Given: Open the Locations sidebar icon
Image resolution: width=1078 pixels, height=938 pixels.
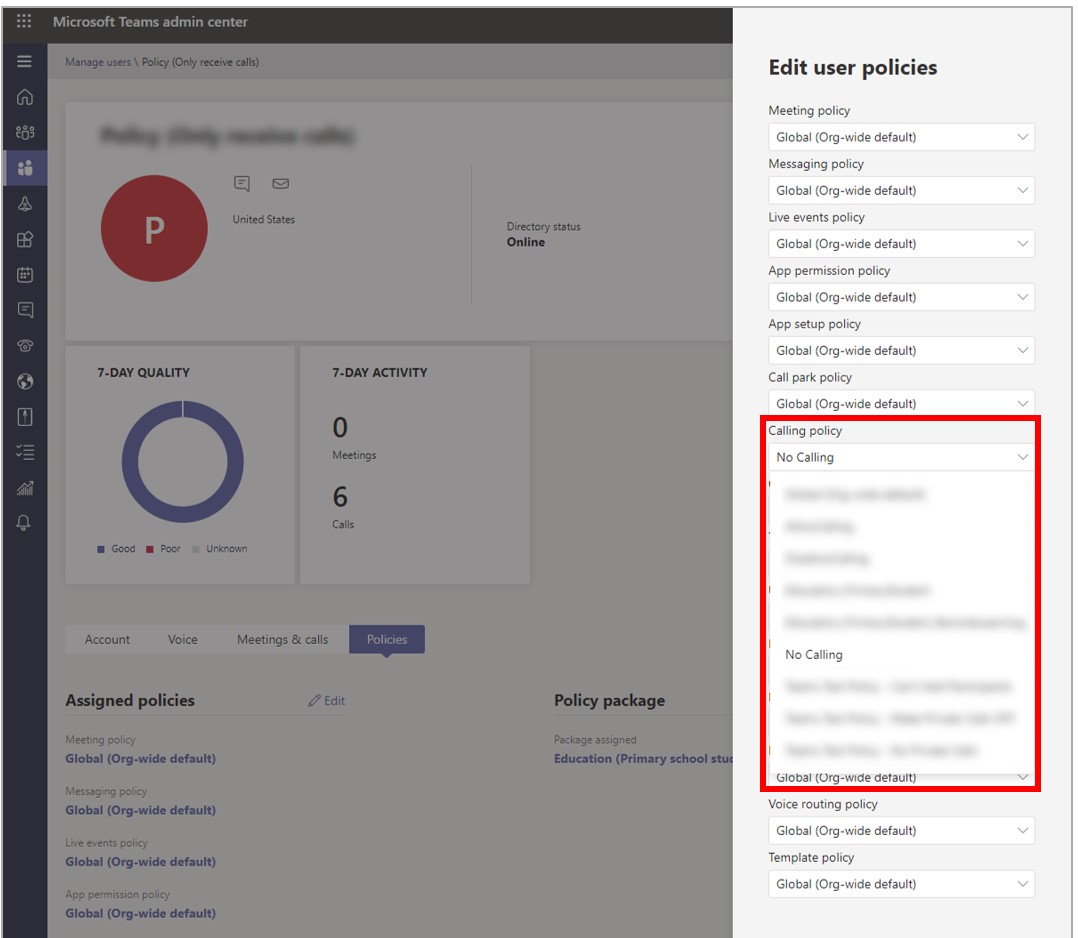Looking at the screenshot, I should click(x=25, y=204).
